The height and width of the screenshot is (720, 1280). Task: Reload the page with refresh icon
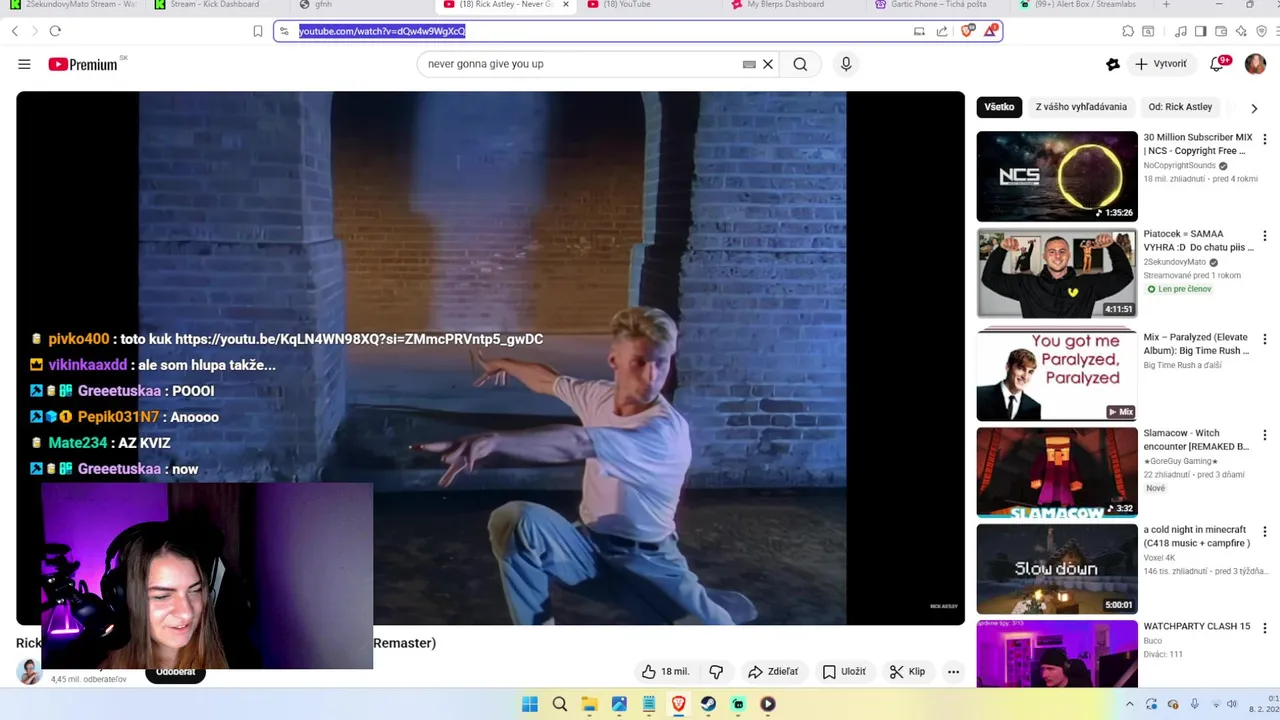(x=55, y=31)
